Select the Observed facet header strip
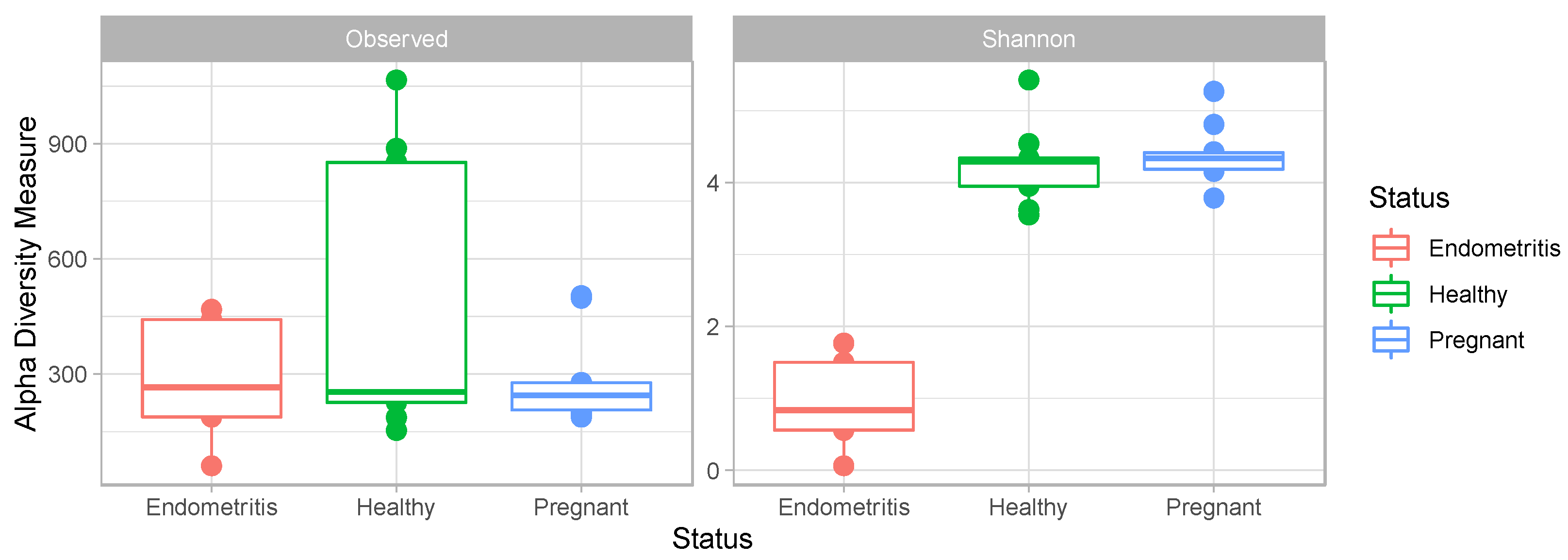 396,39
